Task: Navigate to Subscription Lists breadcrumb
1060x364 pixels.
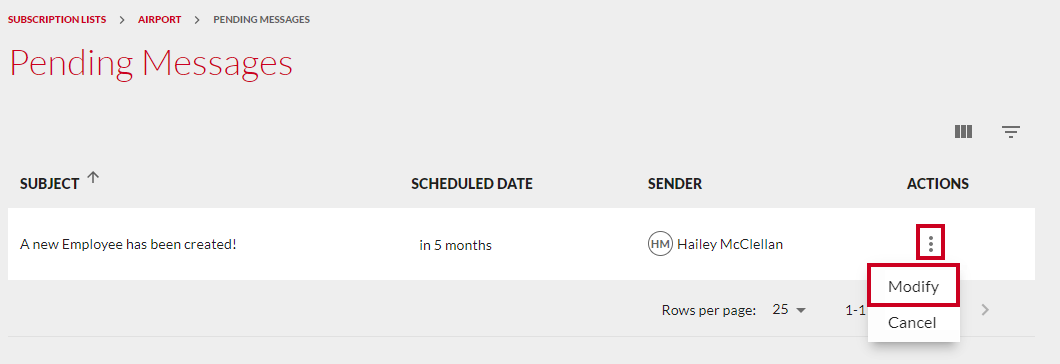Action: [57, 20]
